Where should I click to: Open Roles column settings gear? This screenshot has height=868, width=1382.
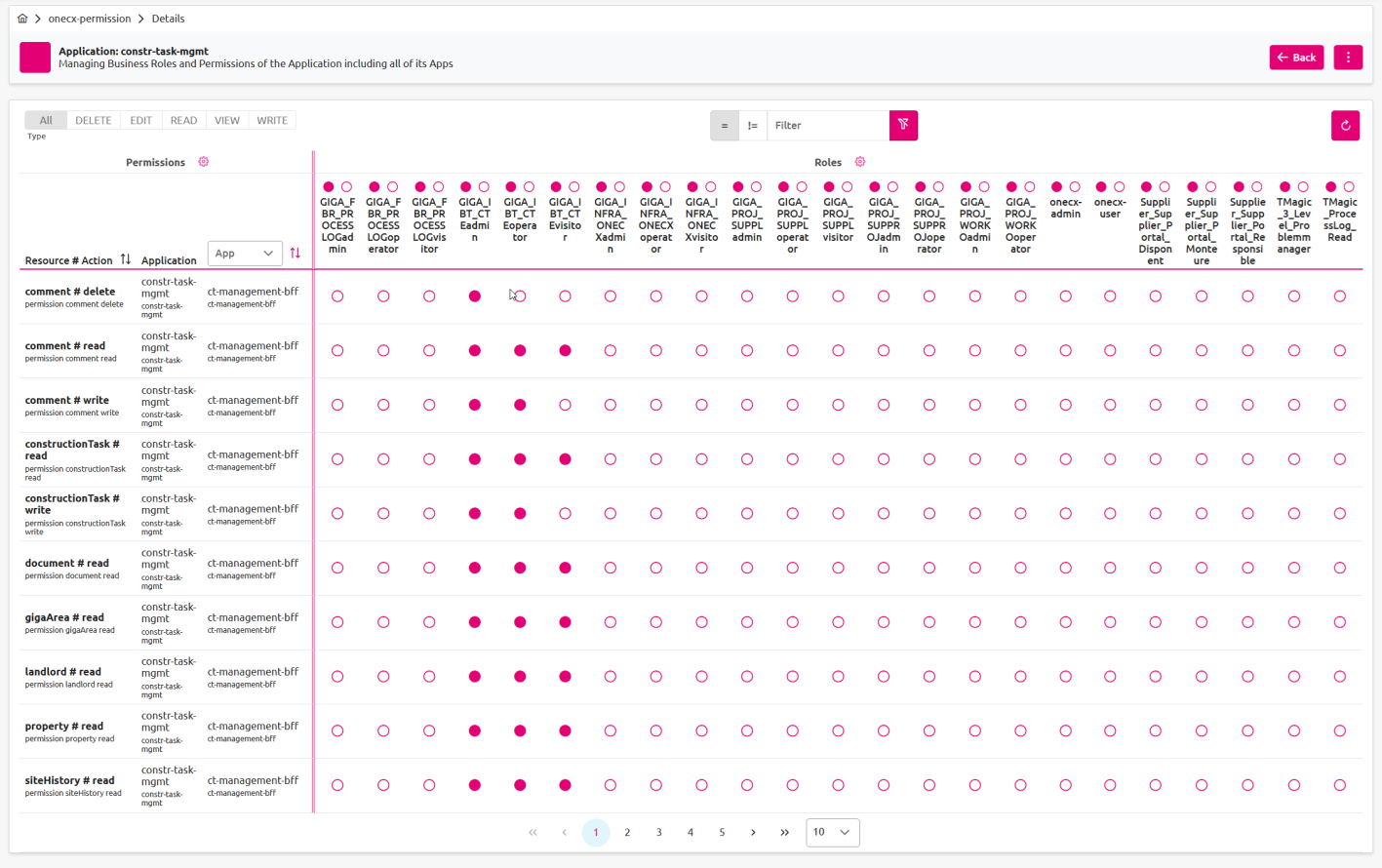tap(859, 162)
